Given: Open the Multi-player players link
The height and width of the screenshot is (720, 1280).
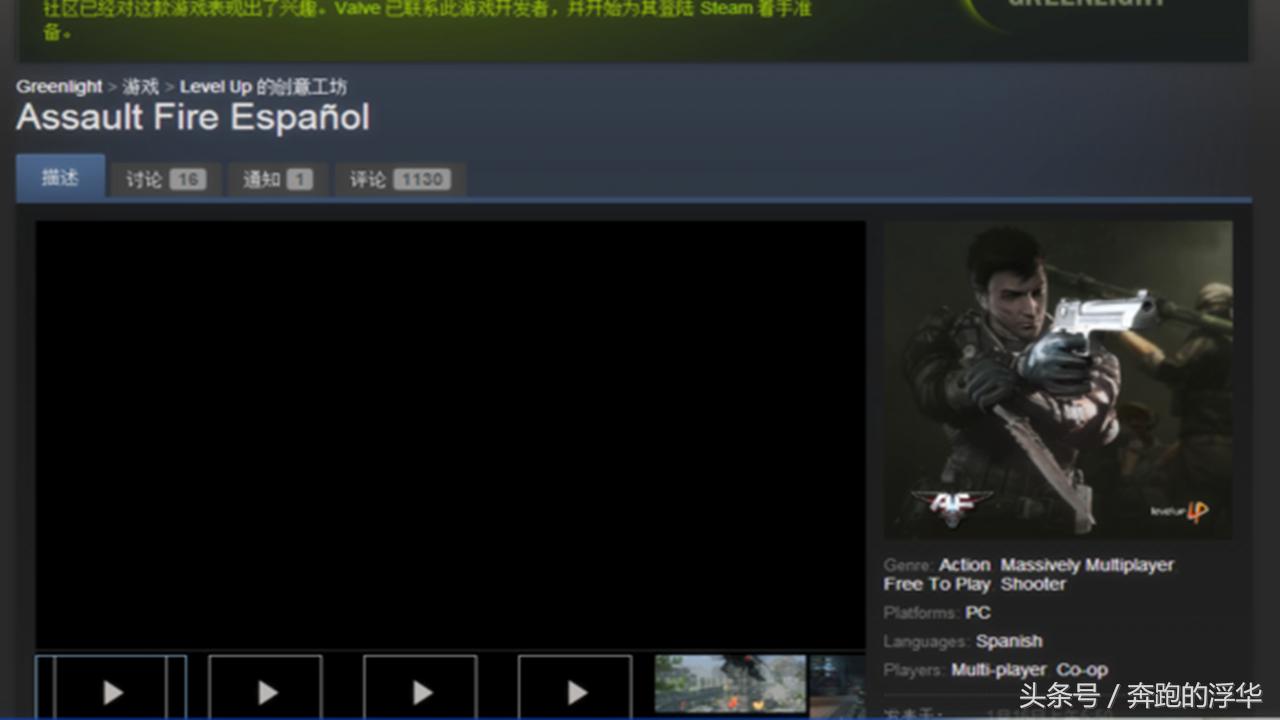Looking at the screenshot, I should point(999,668).
